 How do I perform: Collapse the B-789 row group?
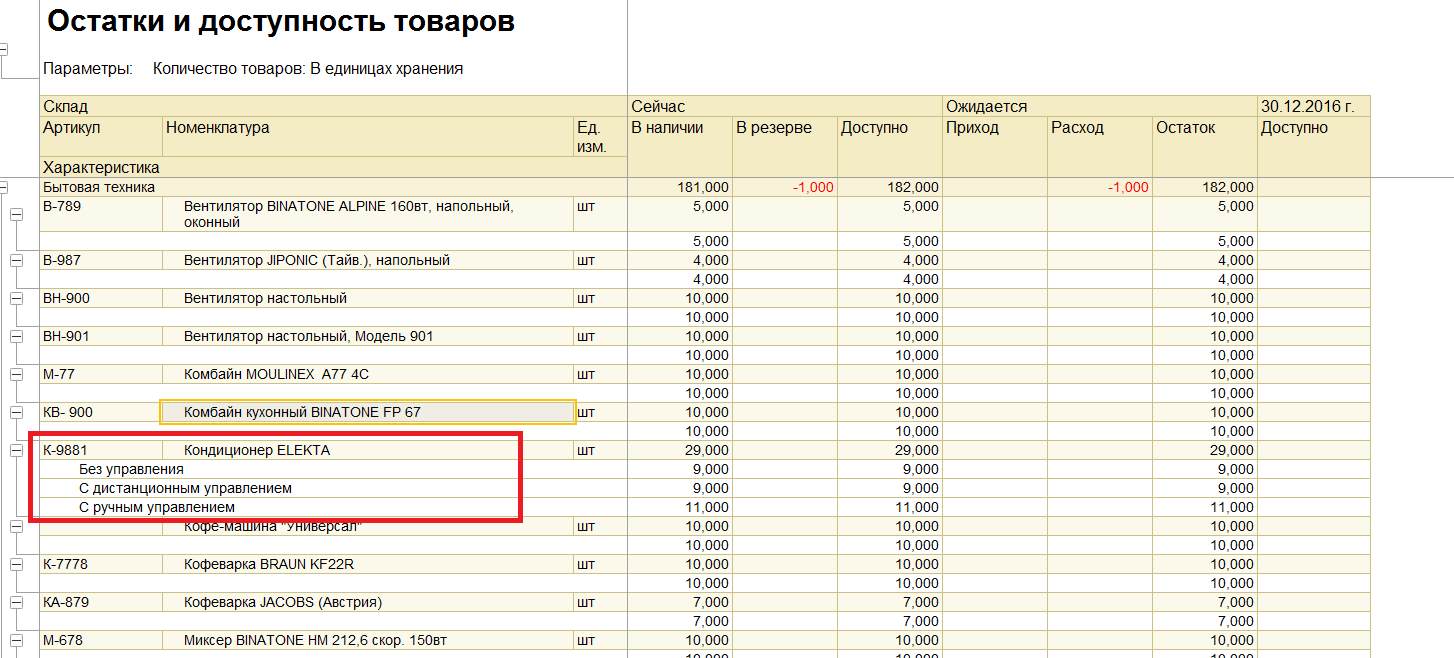coord(16,214)
